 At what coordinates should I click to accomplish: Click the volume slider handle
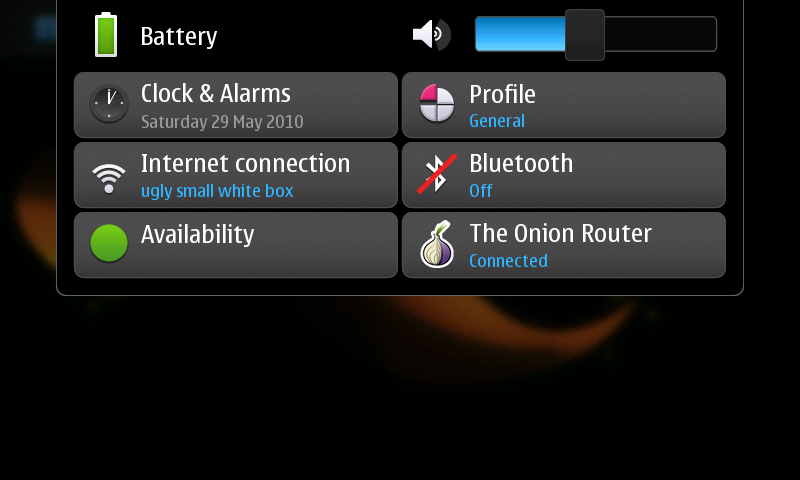[585, 35]
